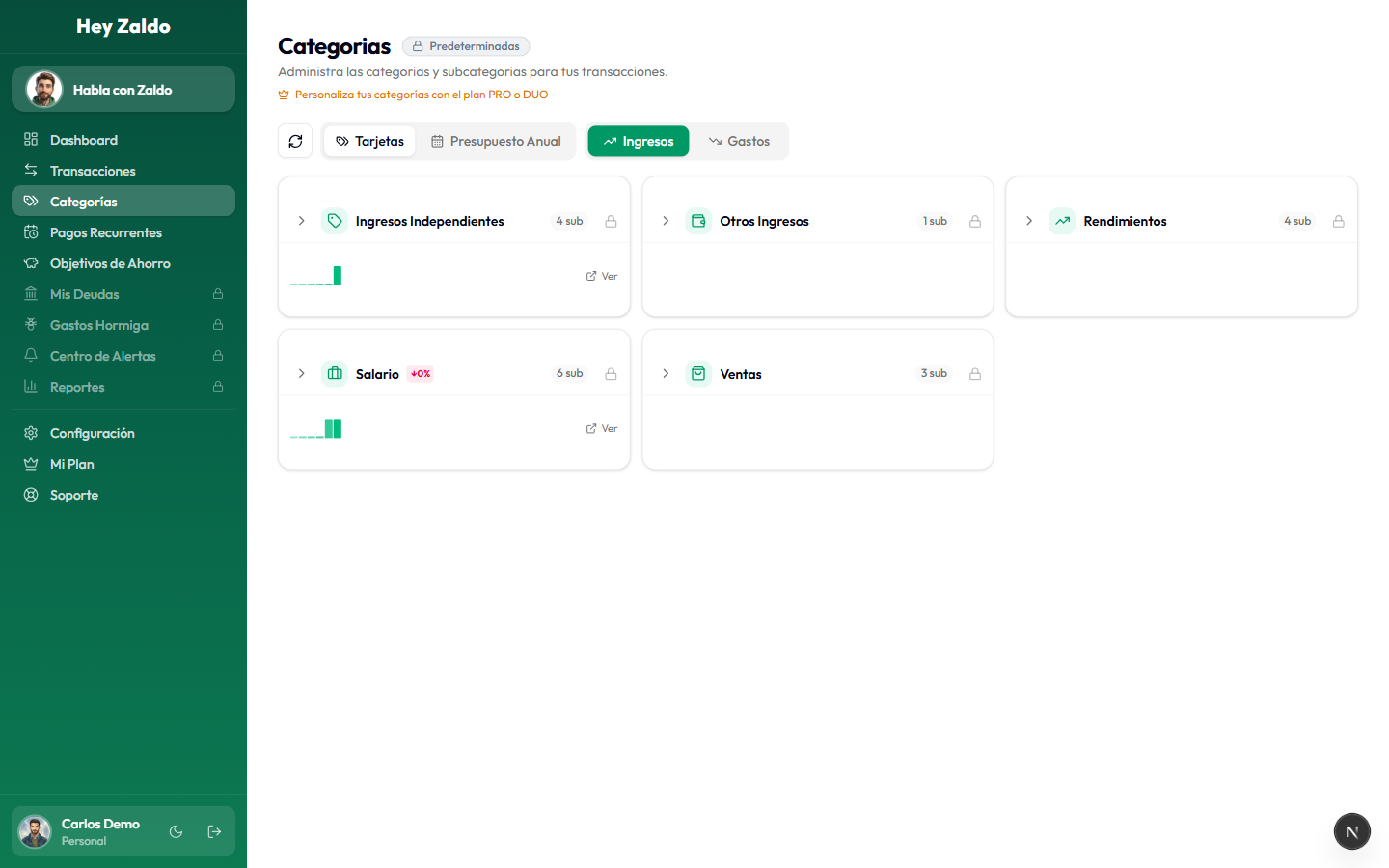Screen dimensions: 1389x868
Task: Click Personaliza tus categorias upgrade link
Action: [x=415, y=94]
